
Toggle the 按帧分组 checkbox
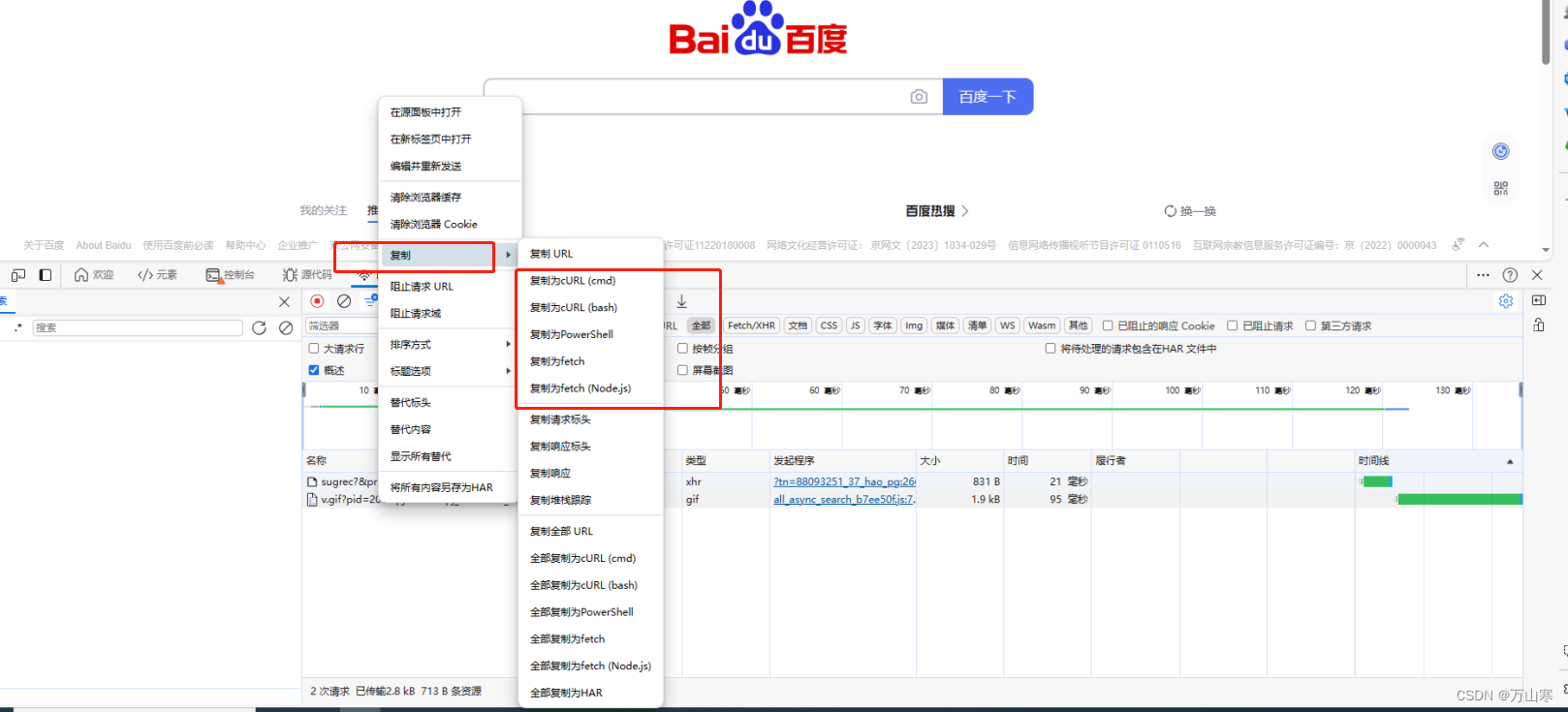682,348
